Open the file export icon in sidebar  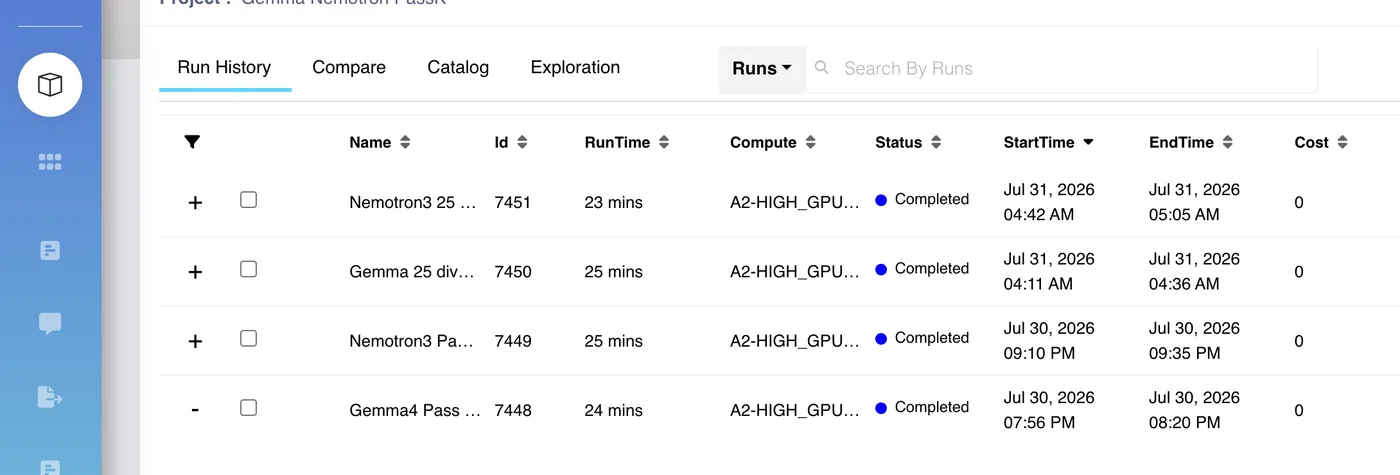tap(50, 397)
